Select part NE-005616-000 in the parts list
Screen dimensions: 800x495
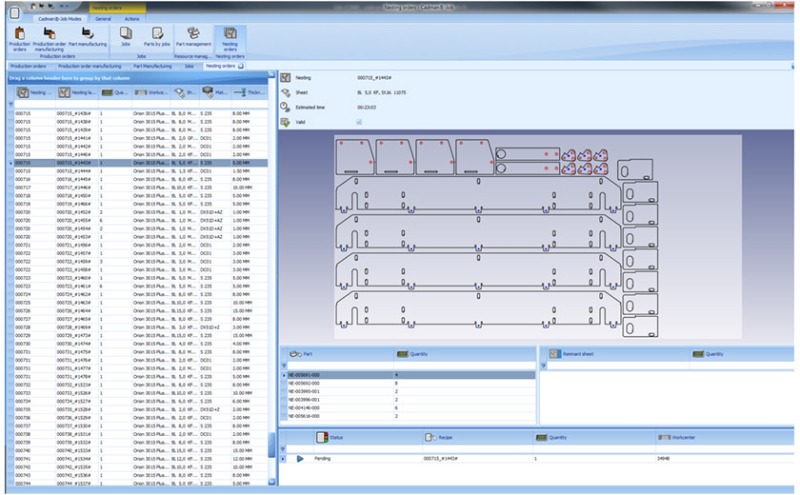click(x=303, y=415)
